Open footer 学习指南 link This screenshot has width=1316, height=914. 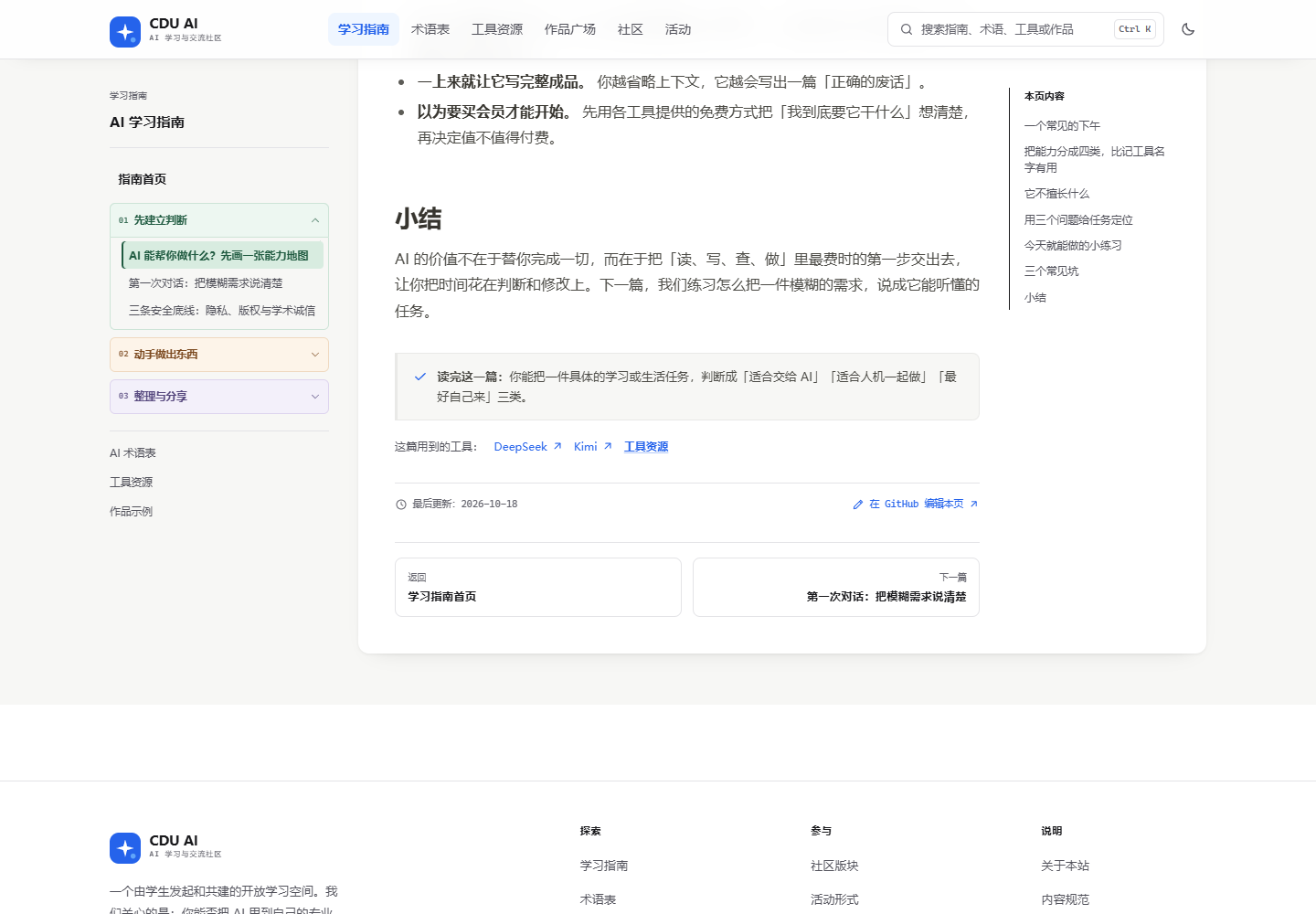pos(604,866)
